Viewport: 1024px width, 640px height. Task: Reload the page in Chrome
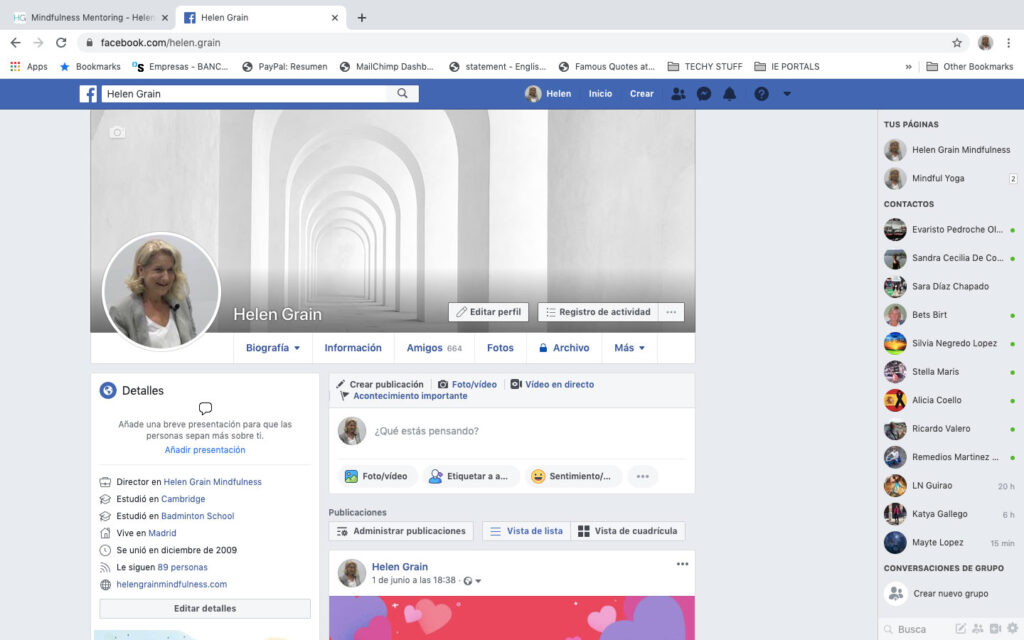(61, 42)
